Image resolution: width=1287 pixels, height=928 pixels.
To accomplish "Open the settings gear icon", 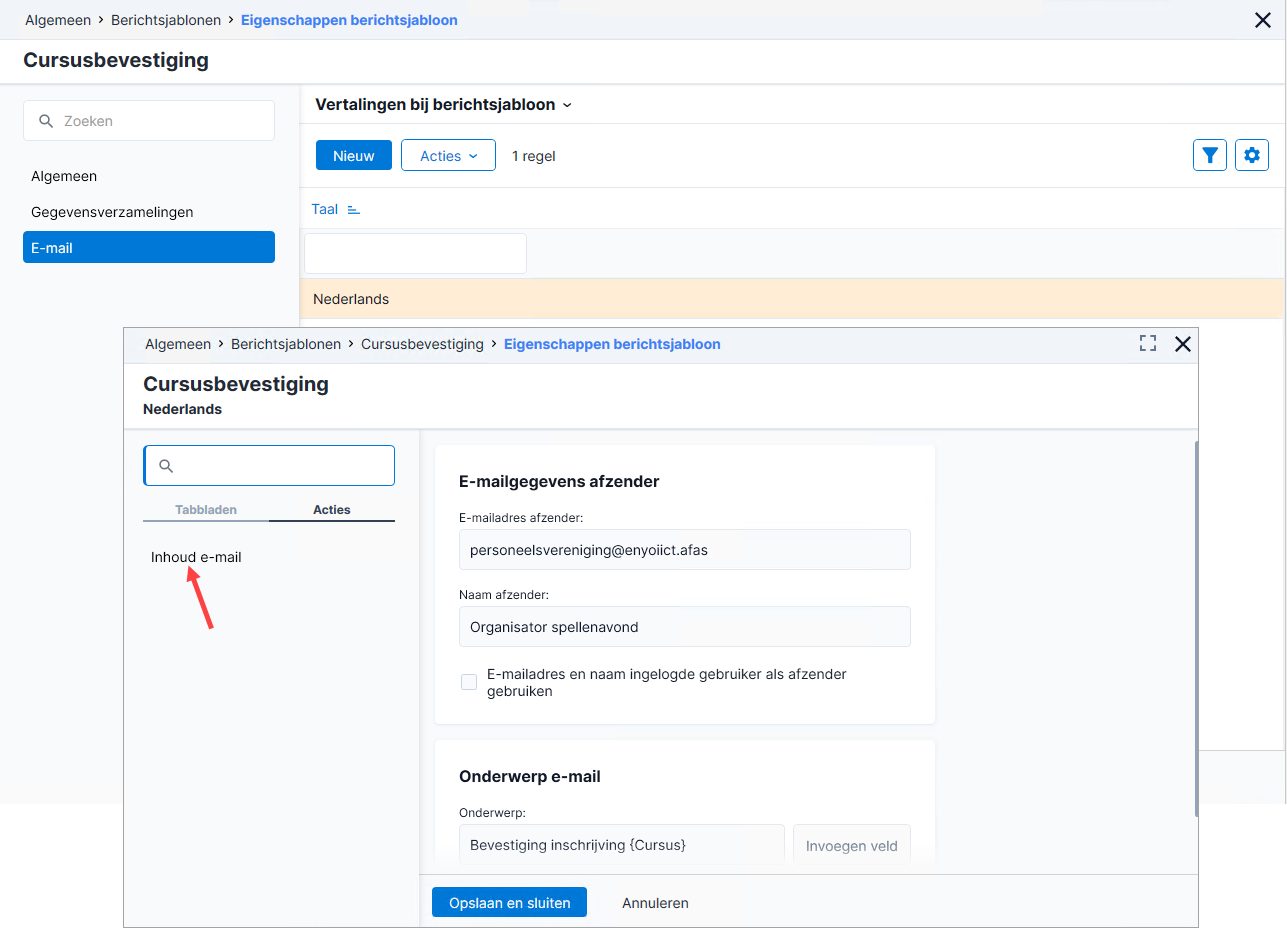I will click(x=1252, y=155).
